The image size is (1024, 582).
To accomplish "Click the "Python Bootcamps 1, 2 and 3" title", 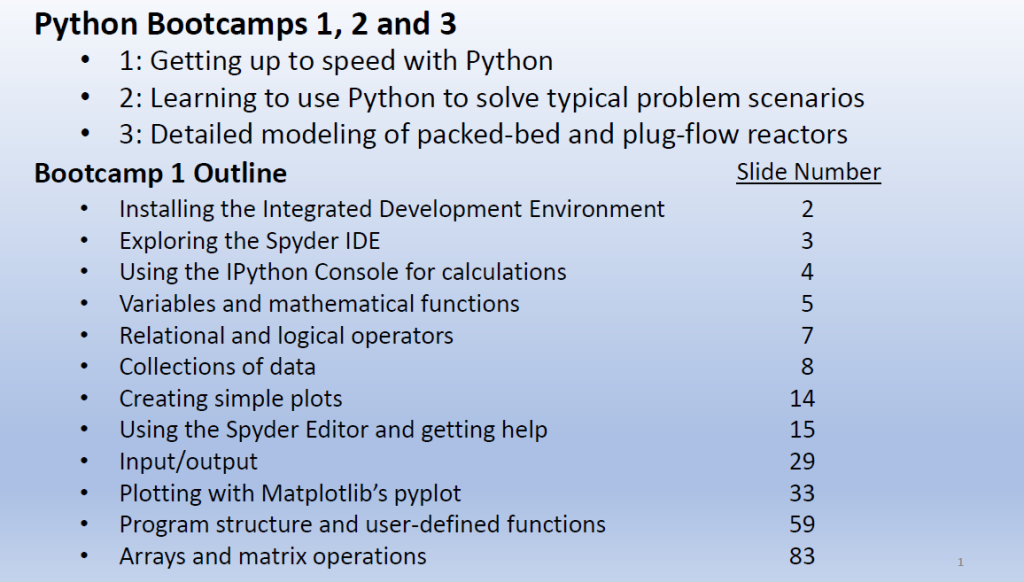I will point(246,23).
